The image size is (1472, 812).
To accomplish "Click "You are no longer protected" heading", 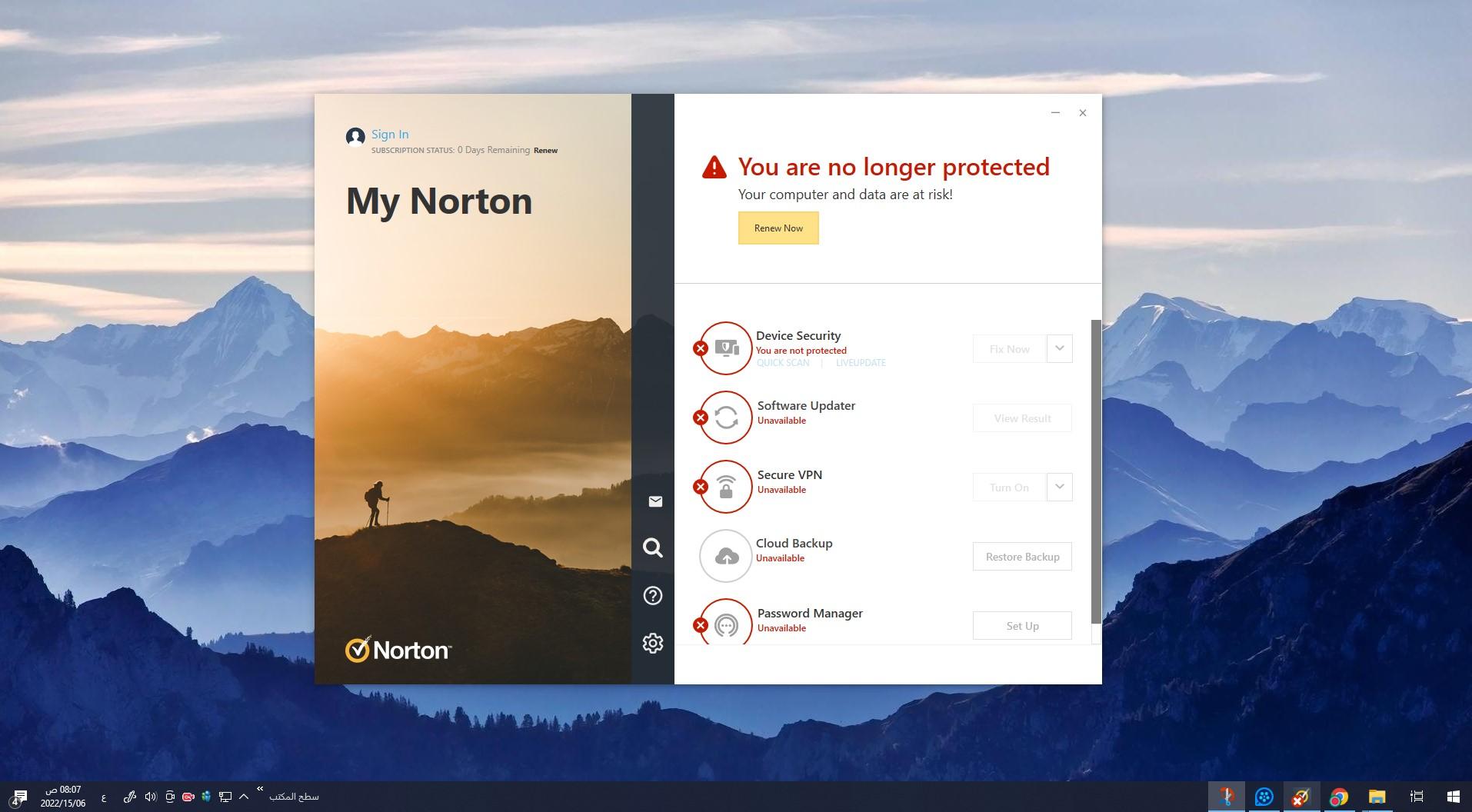I will click(x=894, y=167).
